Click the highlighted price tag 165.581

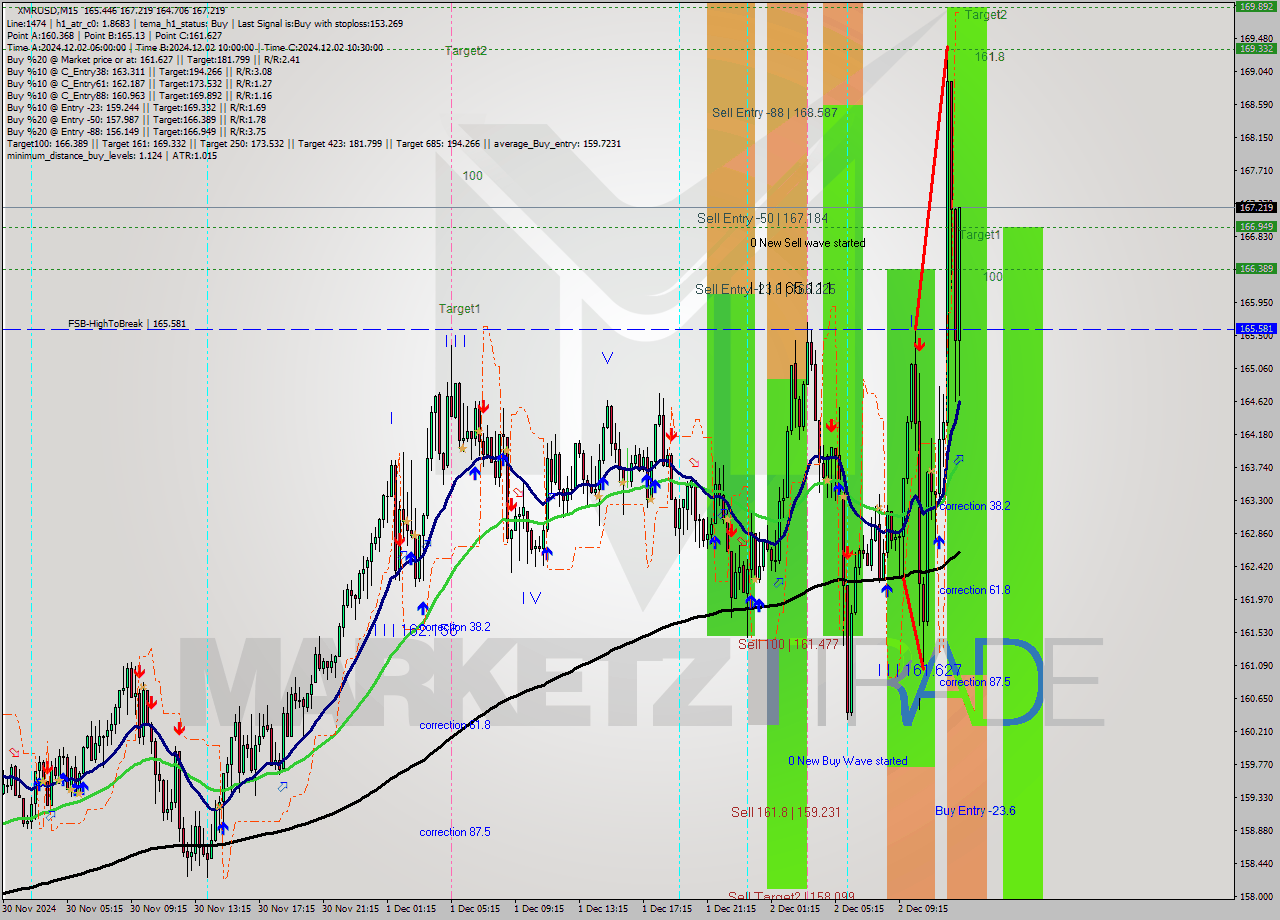[x=1256, y=328]
